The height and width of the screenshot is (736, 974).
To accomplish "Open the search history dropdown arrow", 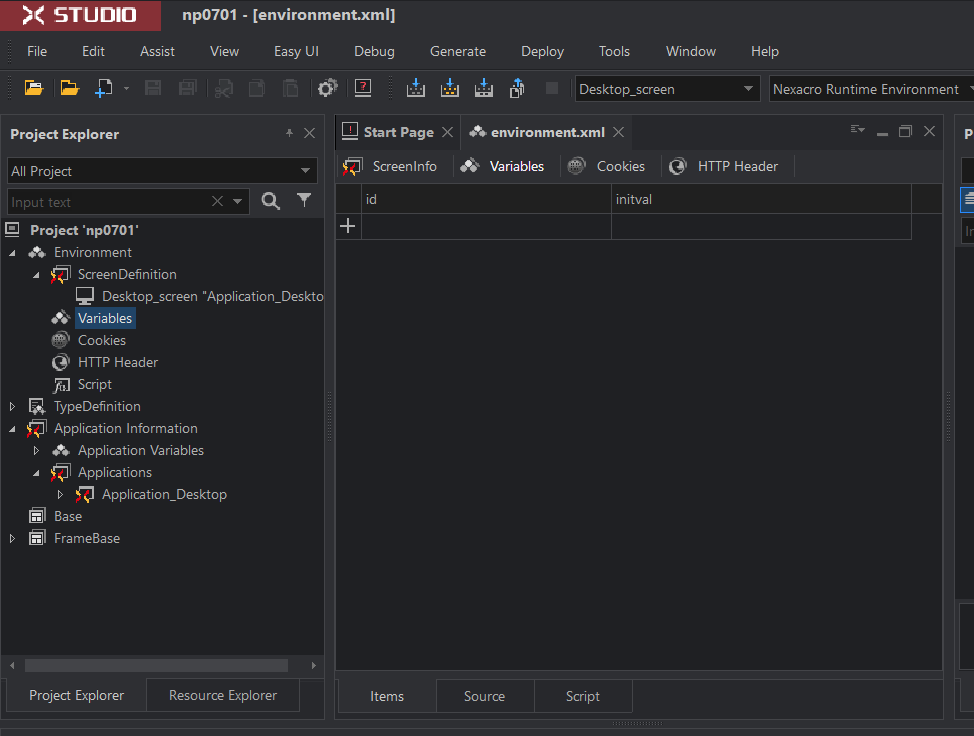I will [x=237, y=201].
